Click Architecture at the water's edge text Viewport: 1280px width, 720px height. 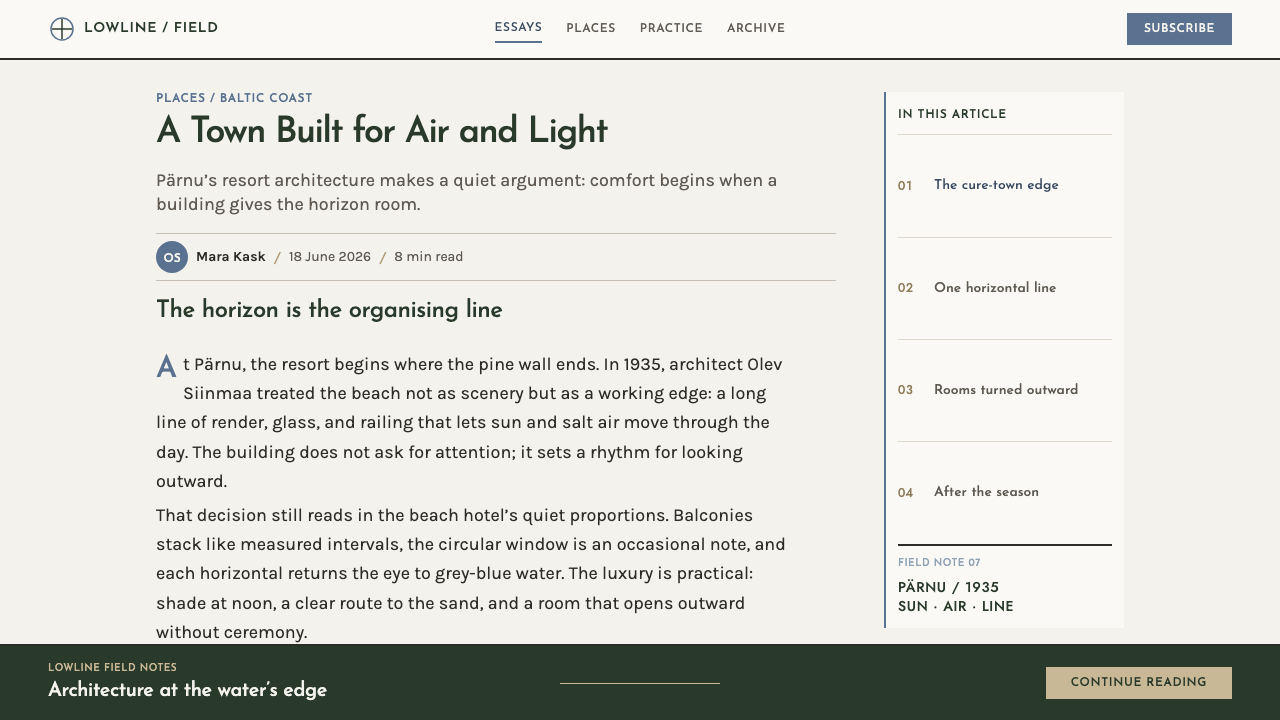[x=187, y=690]
